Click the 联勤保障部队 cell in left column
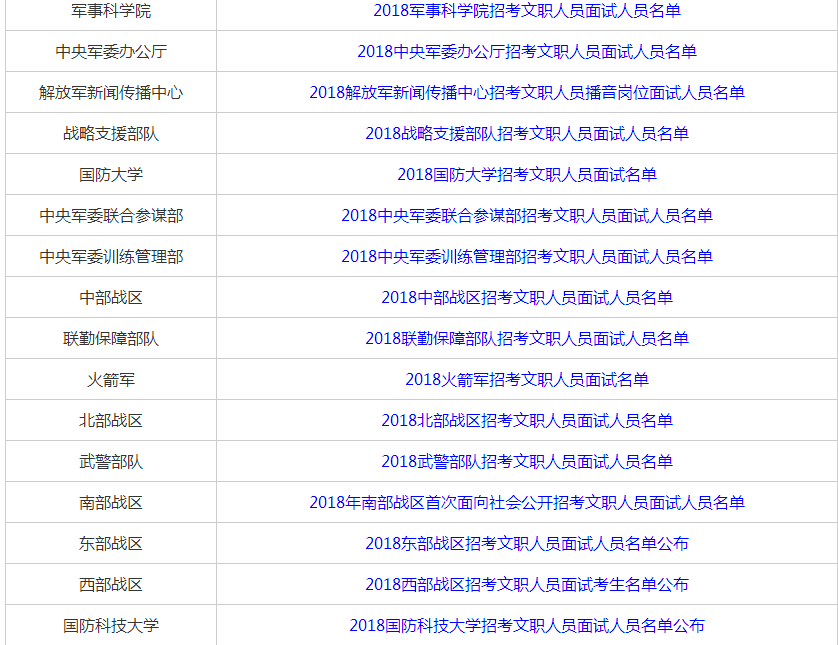Viewport: 838px width, 645px height. tap(111, 338)
